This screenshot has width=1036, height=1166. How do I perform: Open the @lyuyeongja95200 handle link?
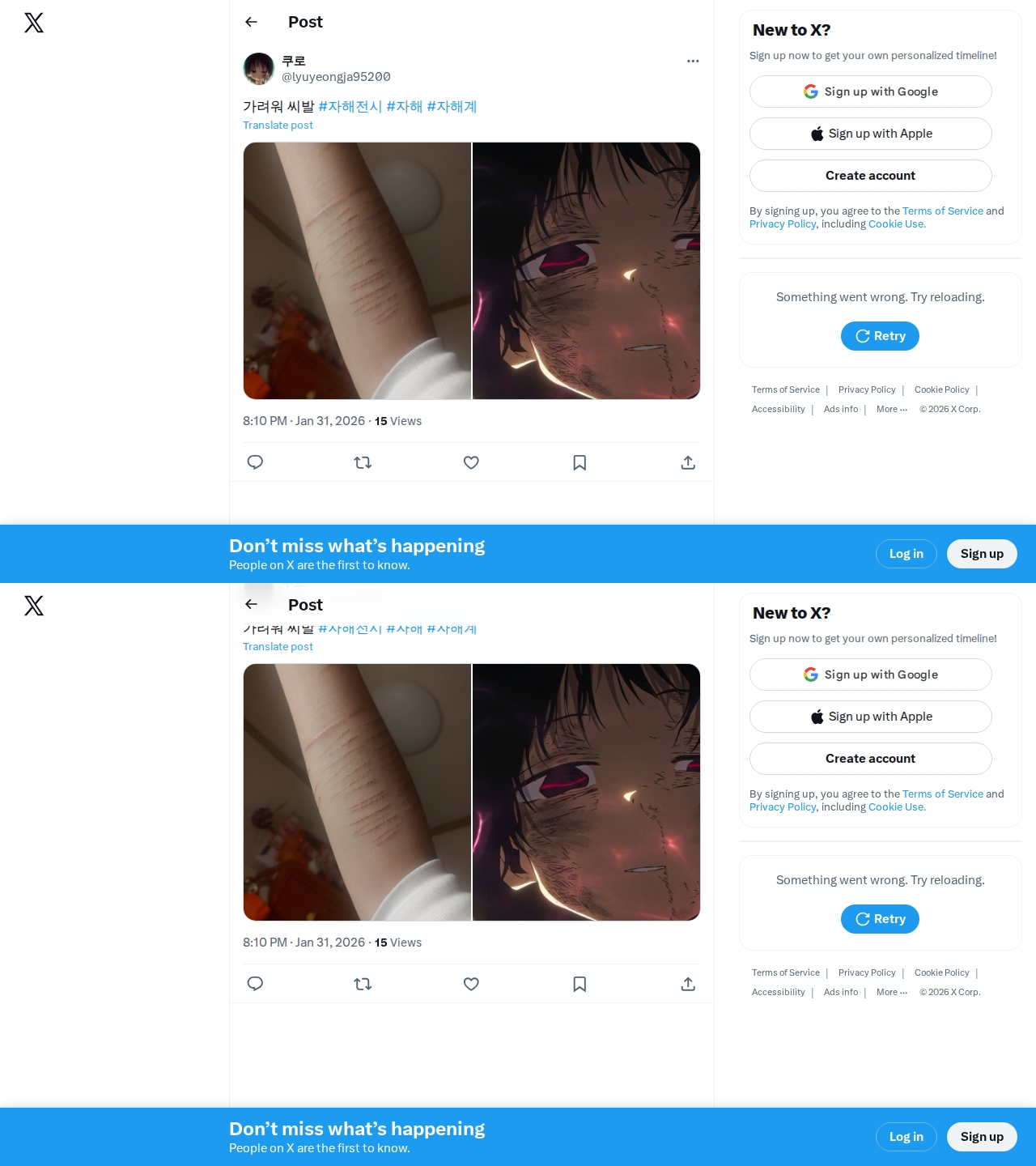tap(336, 77)
